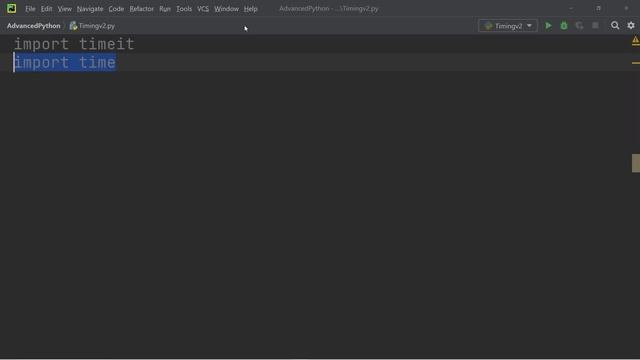Screen dimensions: 640x360
Task: Open the Refactor menu
Action: click(141, 9)
